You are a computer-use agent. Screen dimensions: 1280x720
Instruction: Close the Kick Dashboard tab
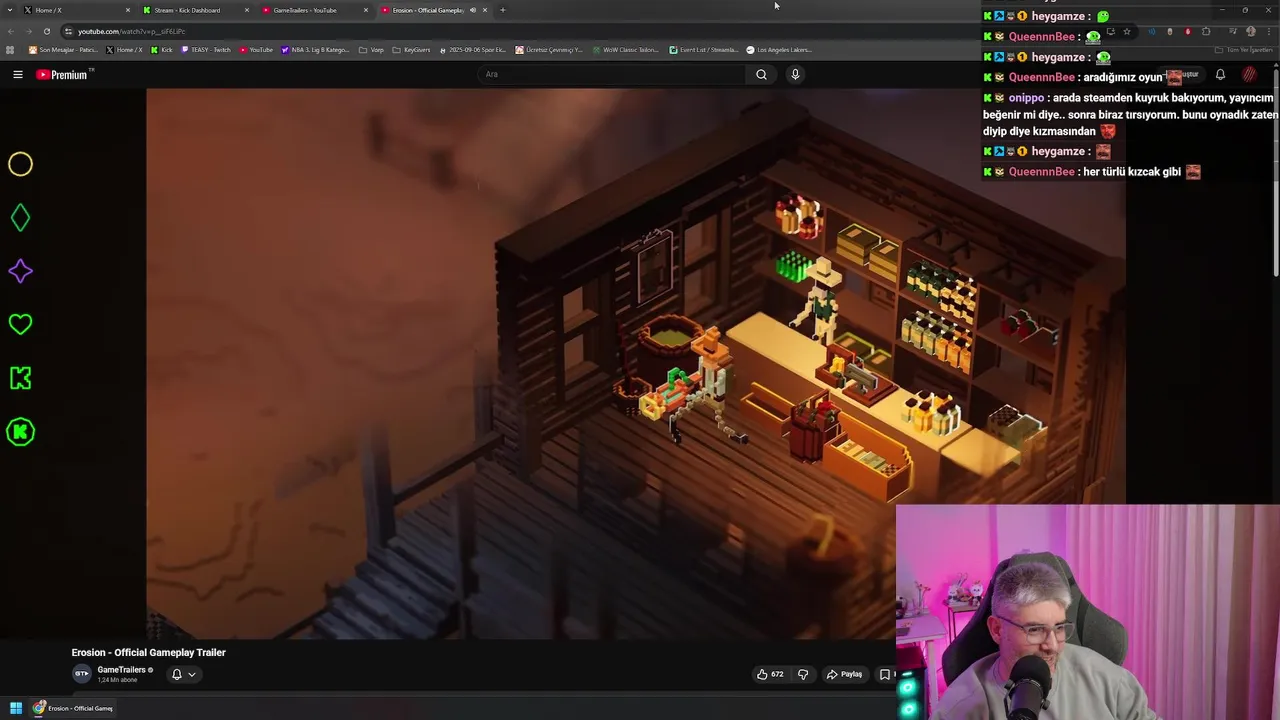[247, 10]
